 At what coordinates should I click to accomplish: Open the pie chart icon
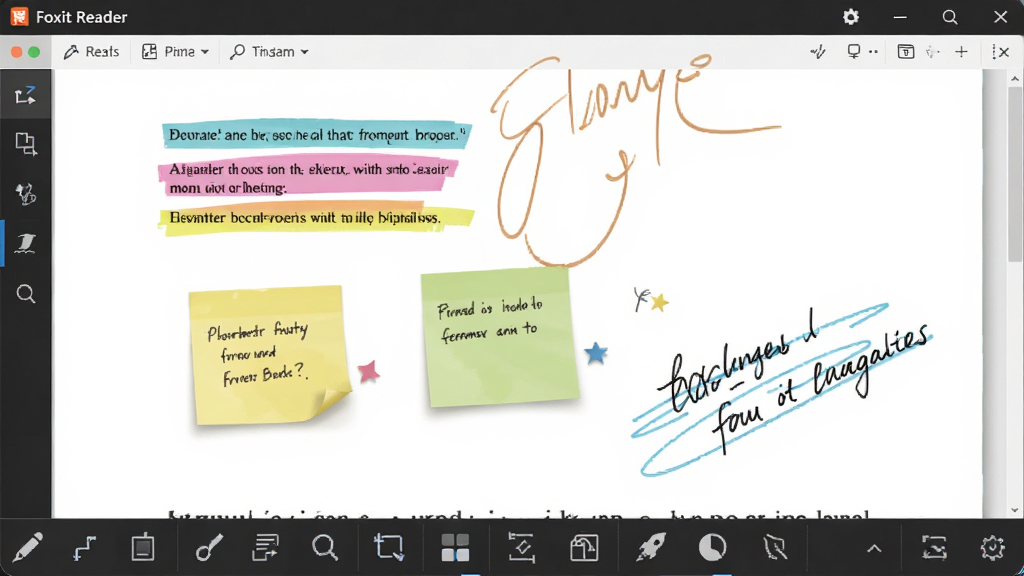712,547
